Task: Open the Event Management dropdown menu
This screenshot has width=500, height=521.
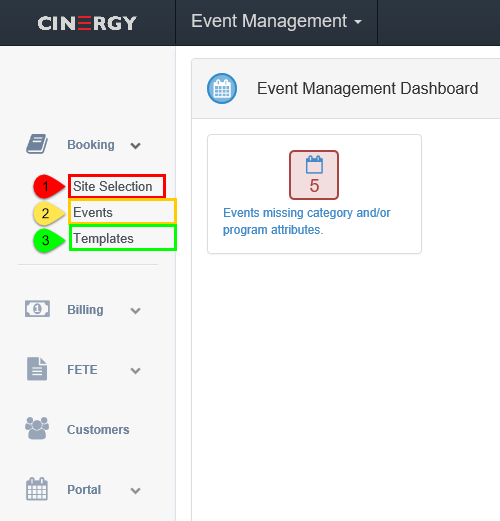Action: click(276, 21)
